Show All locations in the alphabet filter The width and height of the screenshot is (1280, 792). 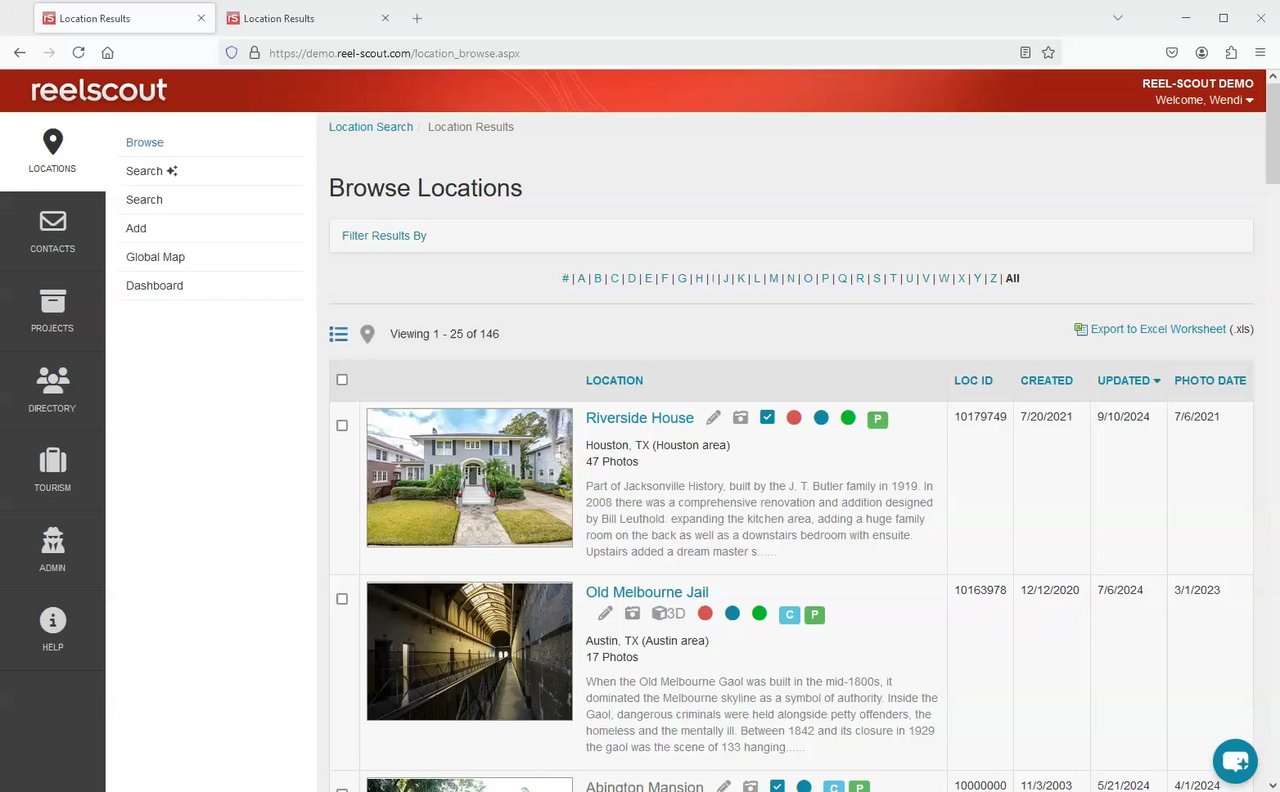(x=1013, y=279)
